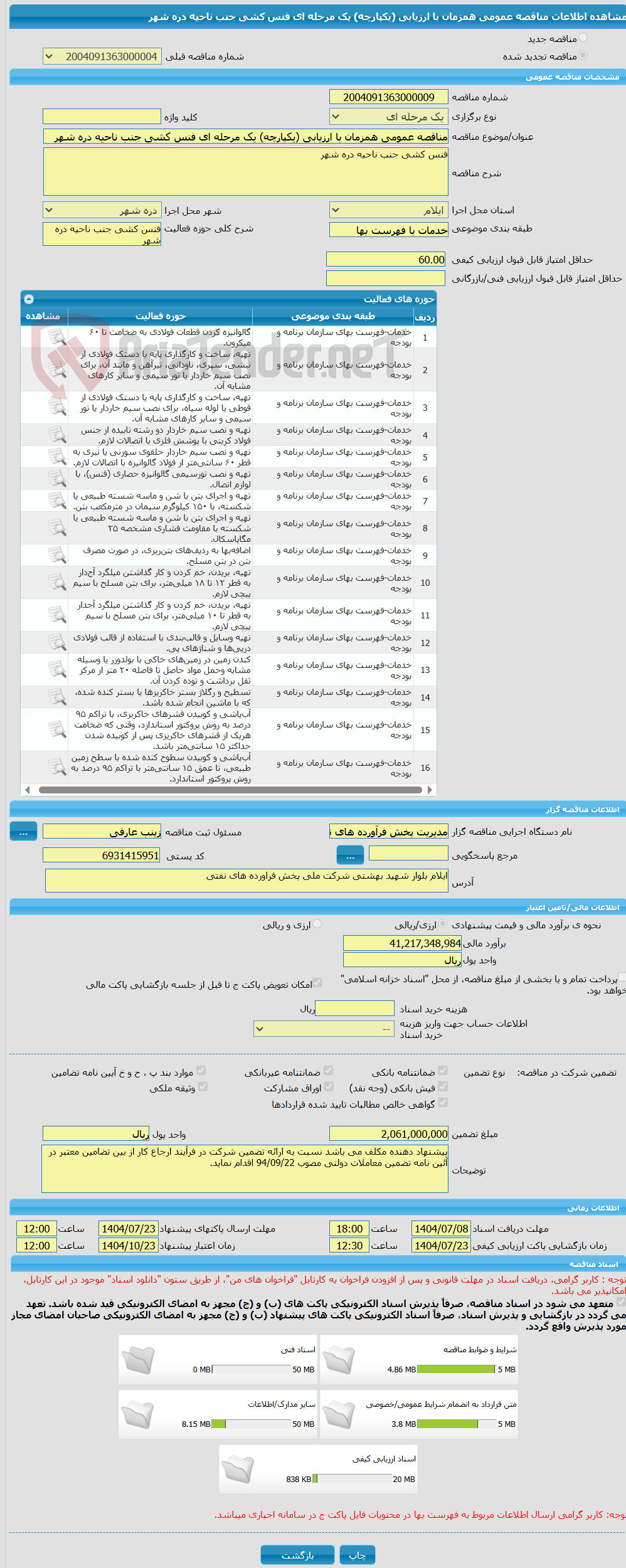Click the horizontal scrollbar of activity table

click(230, 790)
